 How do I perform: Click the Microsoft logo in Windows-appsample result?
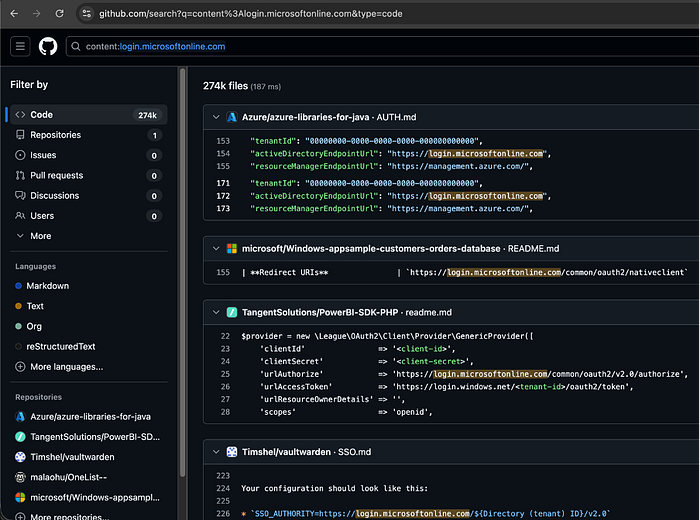coord(232,248)
